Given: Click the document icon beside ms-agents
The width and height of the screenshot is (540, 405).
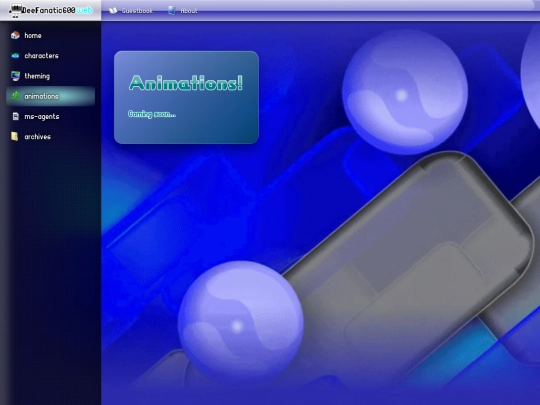Looking at the screenshot, I should (15, 116).
